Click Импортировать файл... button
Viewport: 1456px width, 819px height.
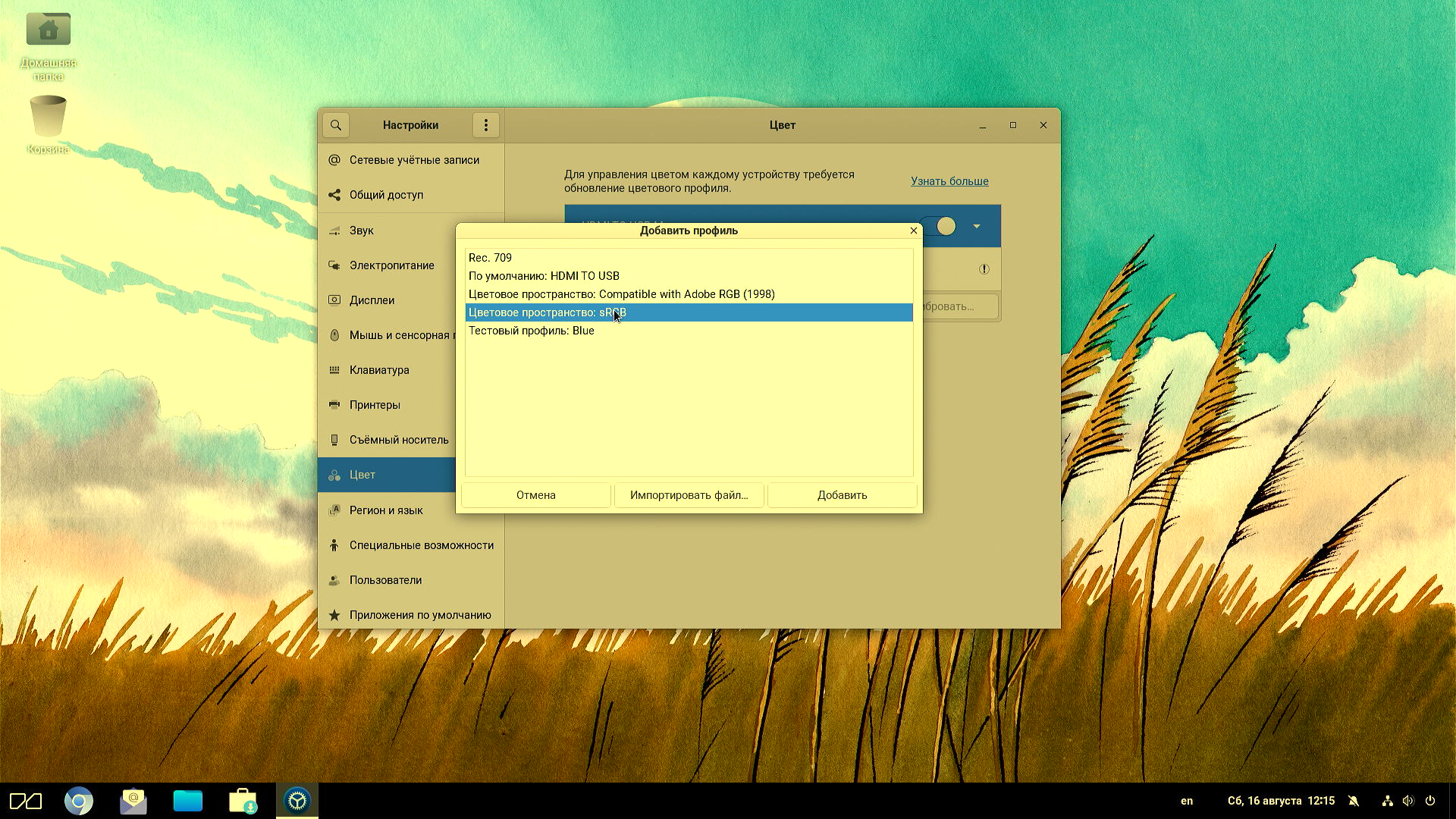click(x=689, y=495)
